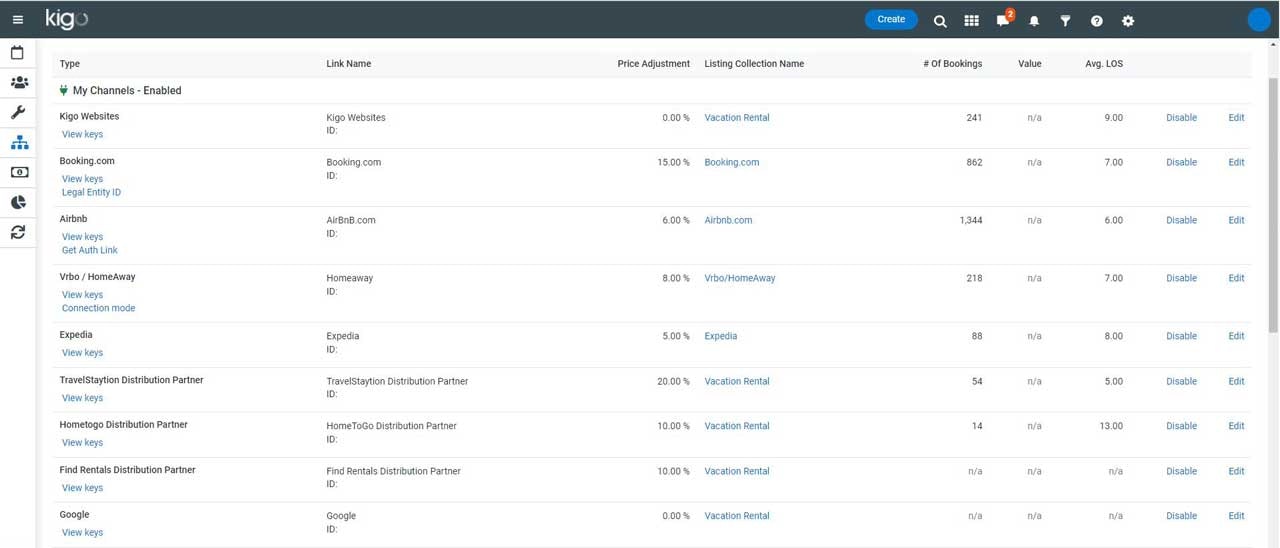View keys for Kigo Websites

point(82,134)
